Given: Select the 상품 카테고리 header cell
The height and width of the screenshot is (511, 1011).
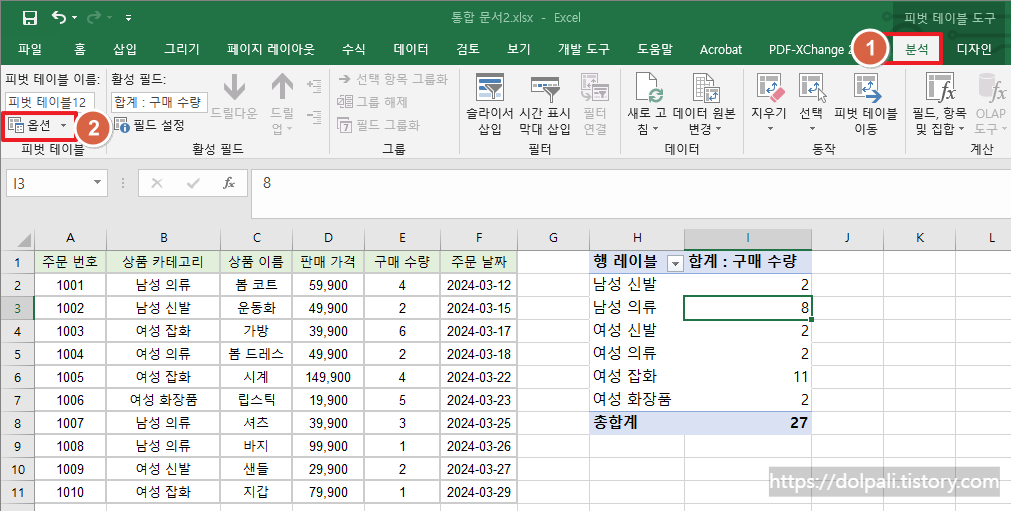Looking at the screenshot, I should click(x=163, y=262).
